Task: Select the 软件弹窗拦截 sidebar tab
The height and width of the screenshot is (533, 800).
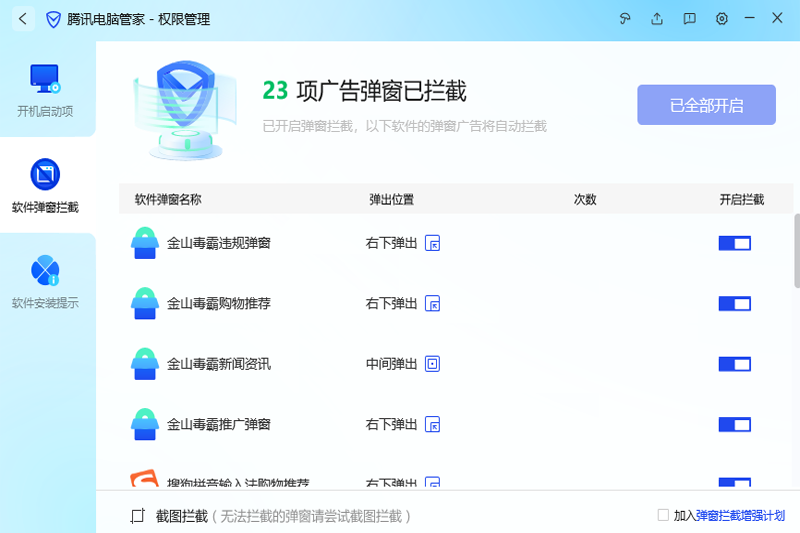Action: pos(46,185)
